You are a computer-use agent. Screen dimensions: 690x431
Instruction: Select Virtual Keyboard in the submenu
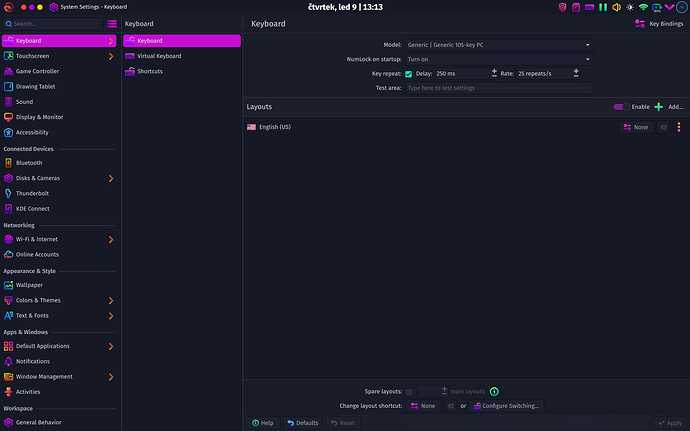tap(182, 56)
